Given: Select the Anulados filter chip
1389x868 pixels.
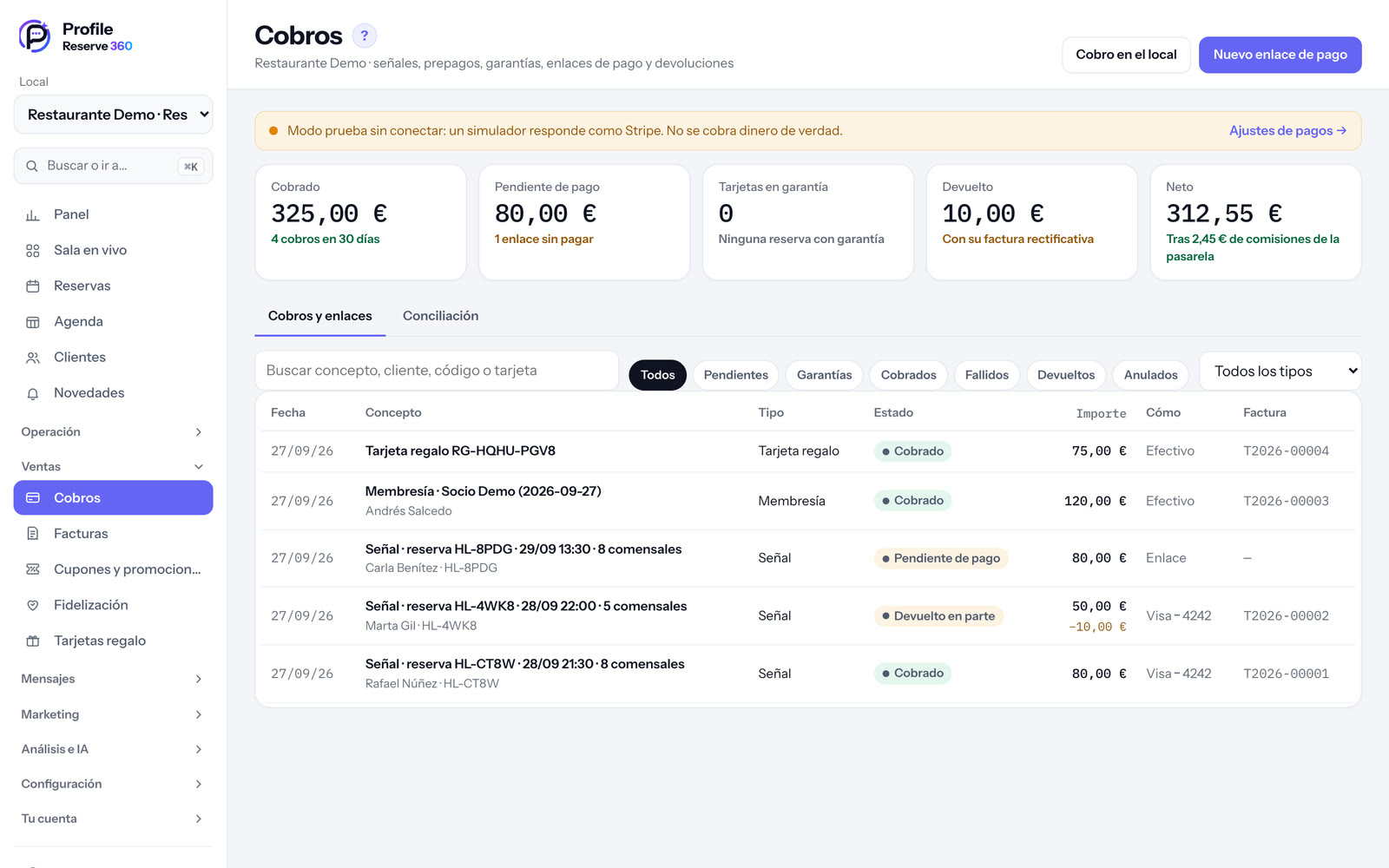Looking at the screenshot, I should coord(1150,375).
